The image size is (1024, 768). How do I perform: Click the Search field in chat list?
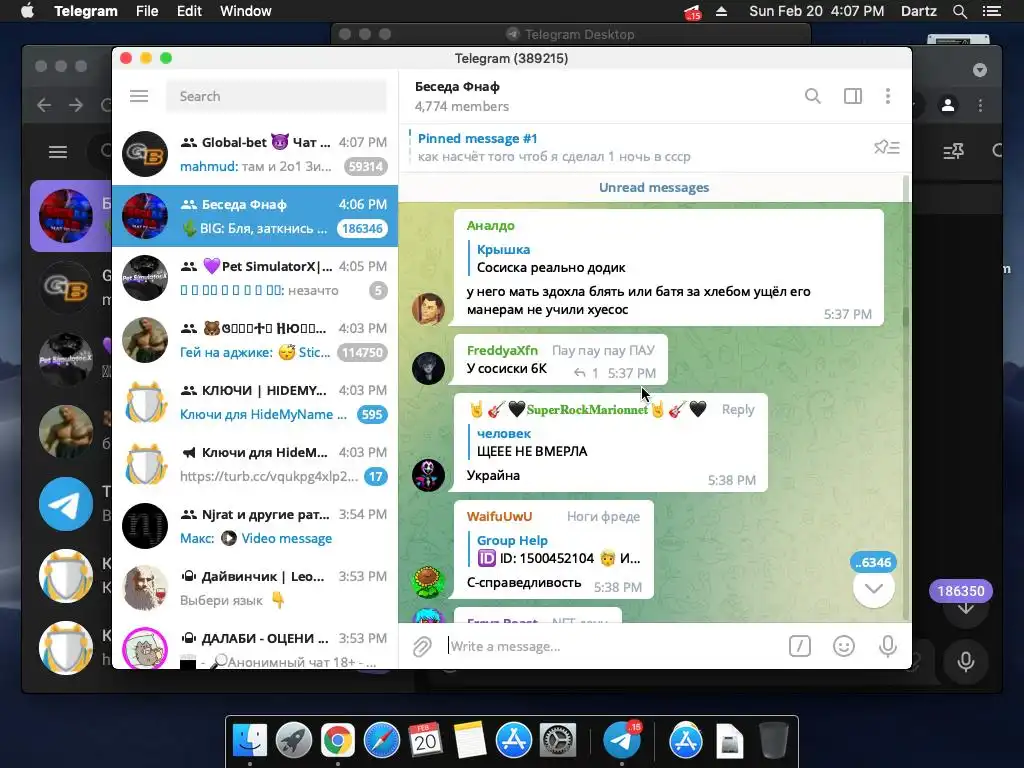[x=276, y=96]
